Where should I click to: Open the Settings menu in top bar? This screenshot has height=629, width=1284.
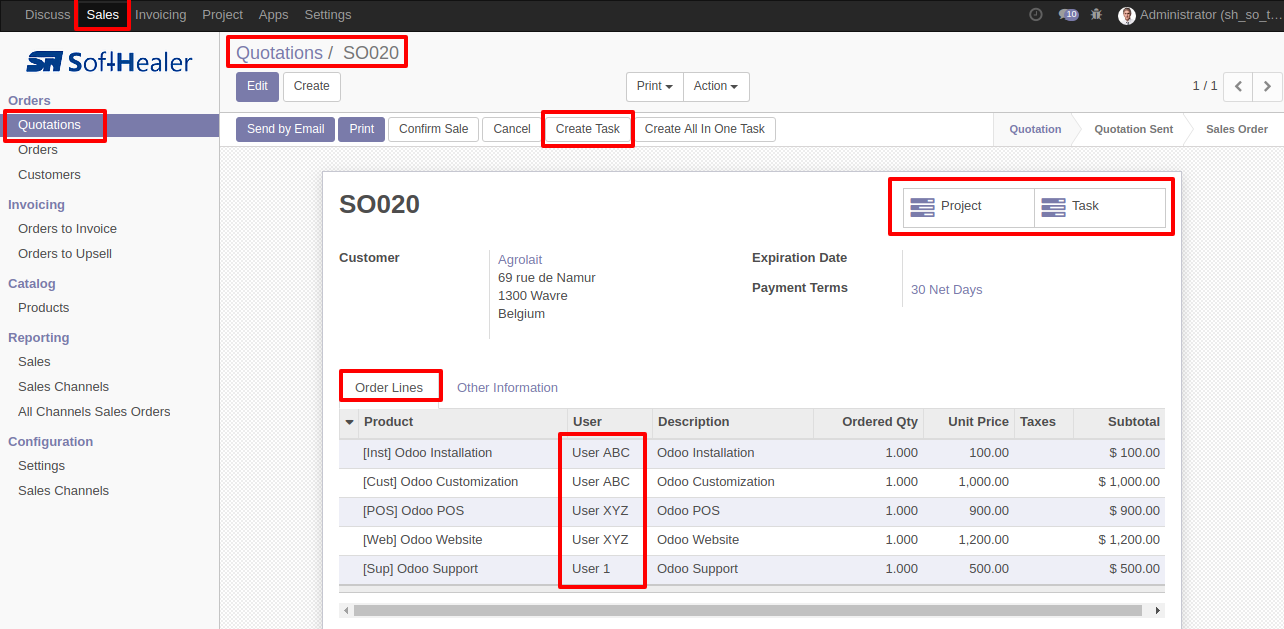tap(328, 15)
